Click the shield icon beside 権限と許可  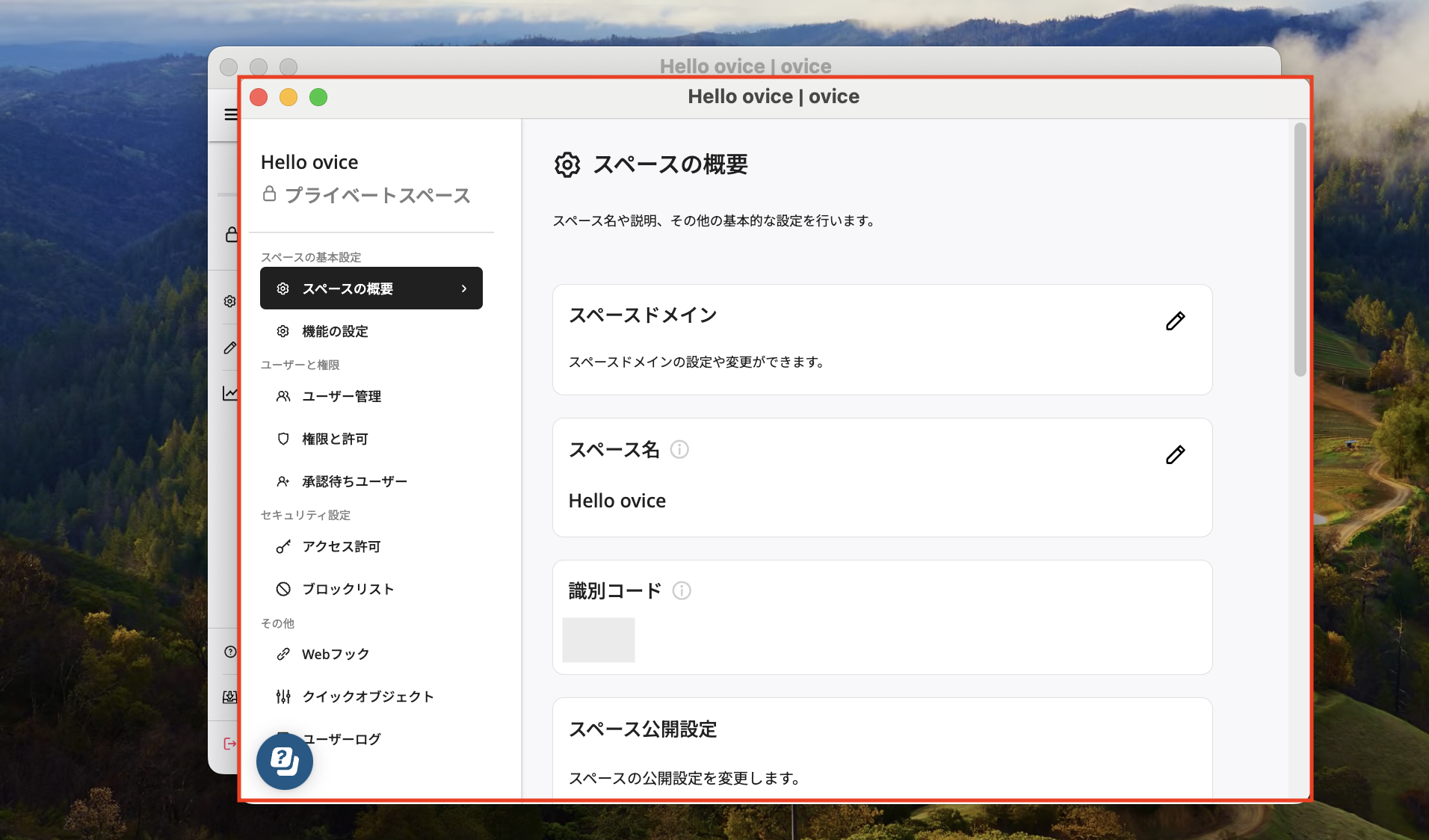(x=283, y=439)
